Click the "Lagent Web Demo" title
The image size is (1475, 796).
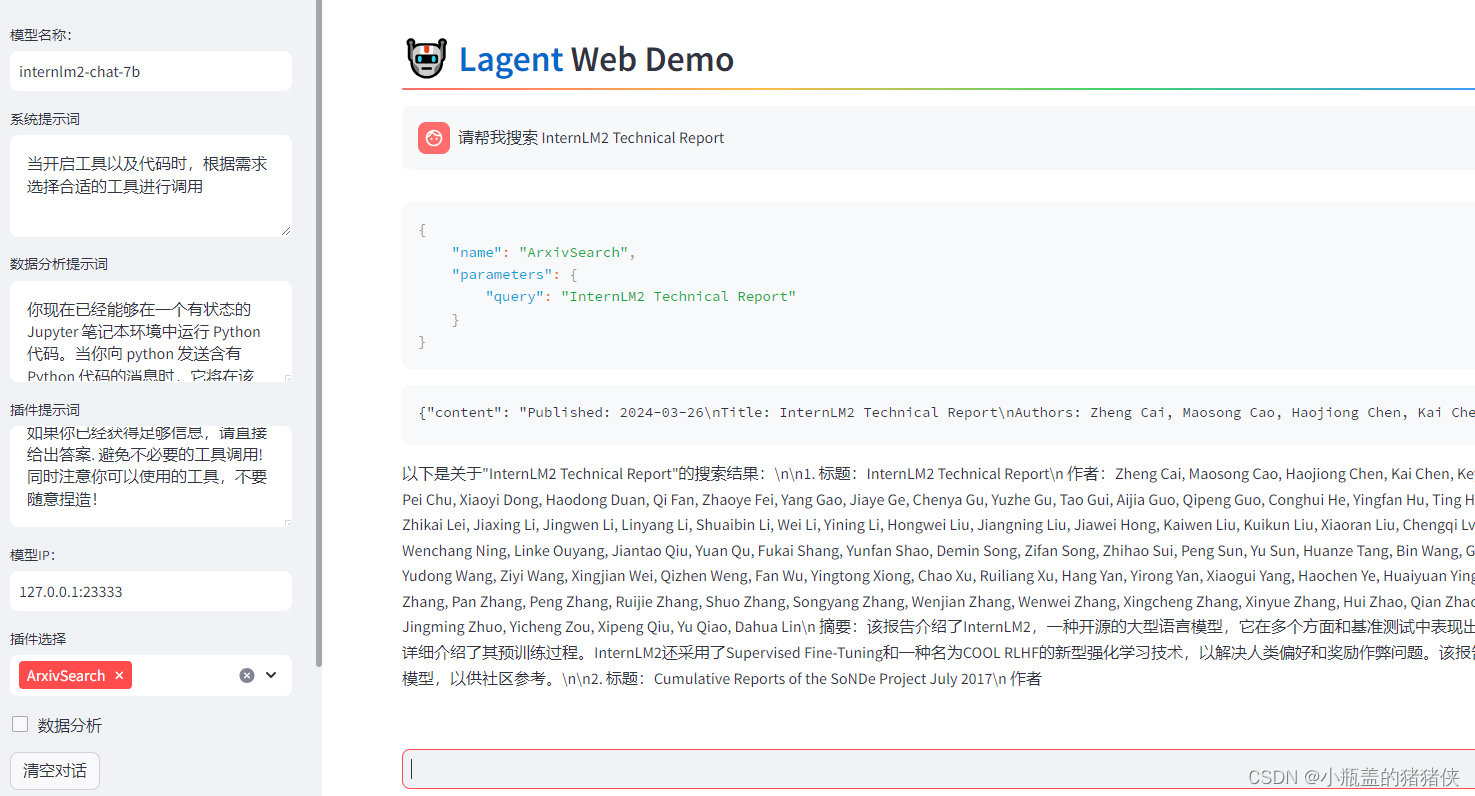(x=596, y=59)
